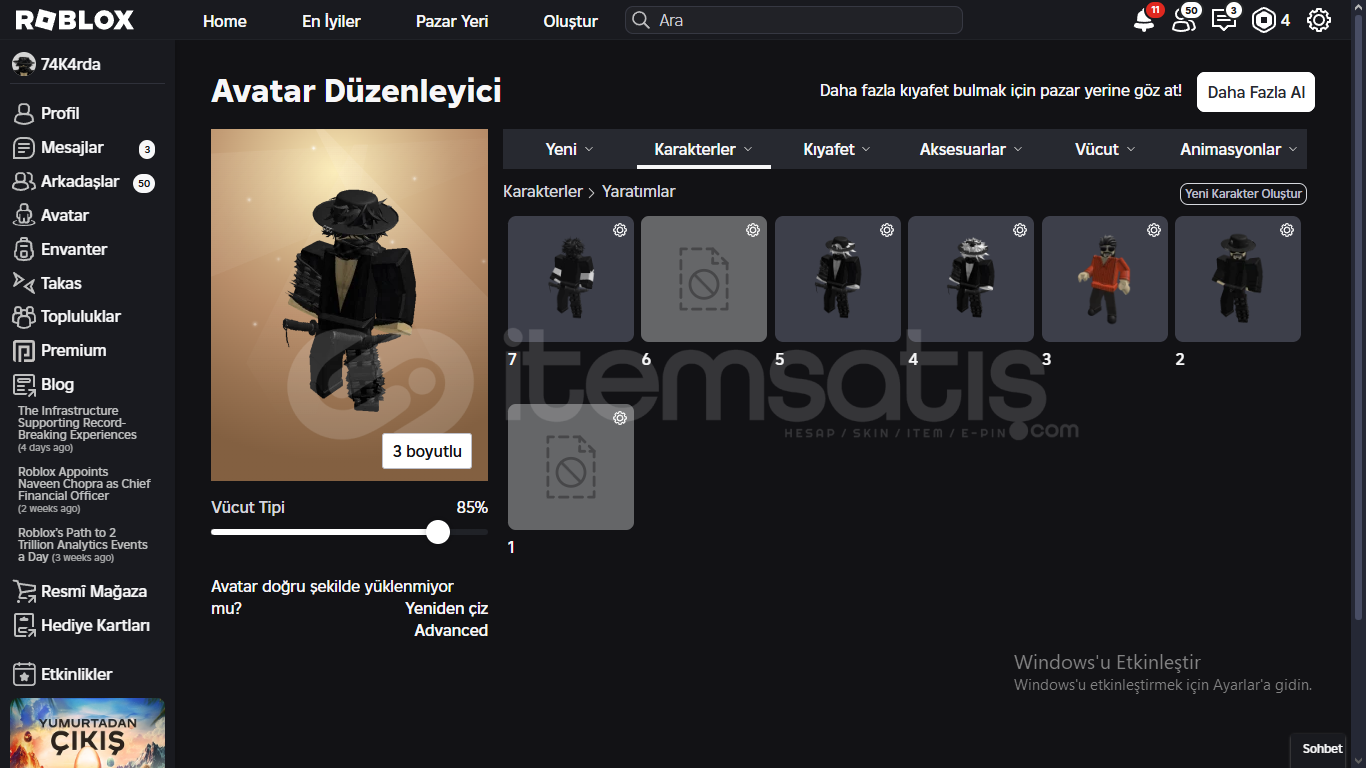Select the red shirt character 3

coord(1105,279)
